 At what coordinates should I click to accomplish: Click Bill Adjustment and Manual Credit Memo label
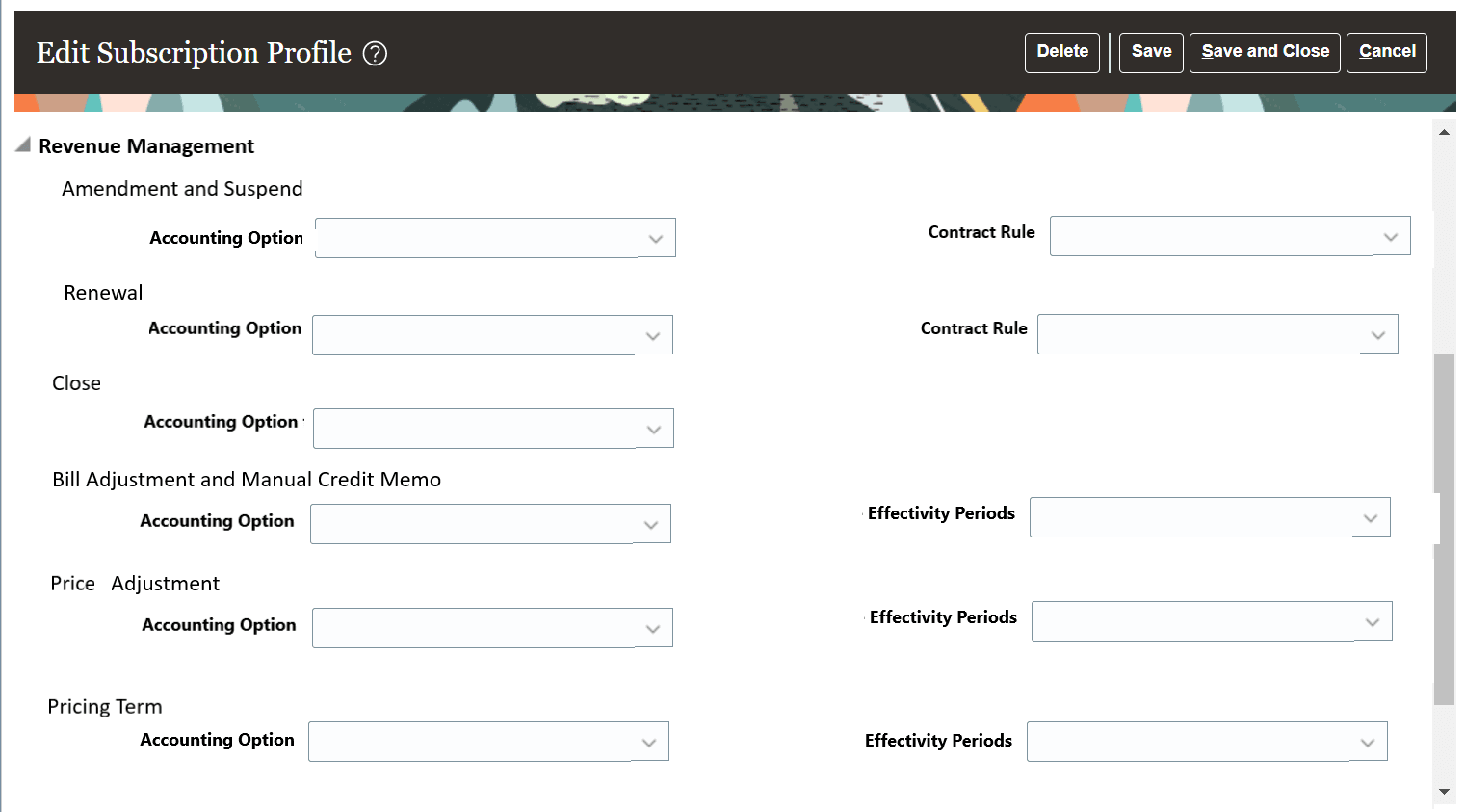[x=247, y=480]
